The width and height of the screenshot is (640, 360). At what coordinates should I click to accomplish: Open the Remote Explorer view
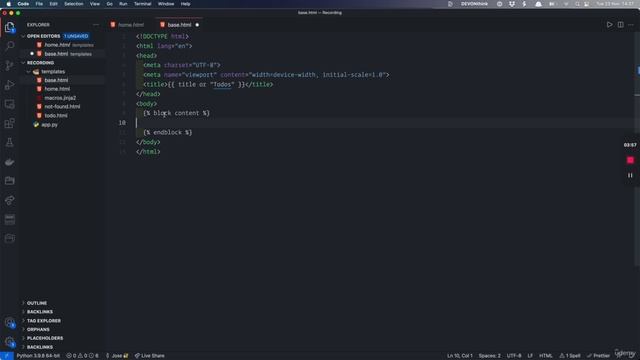(x=9, y=104)
